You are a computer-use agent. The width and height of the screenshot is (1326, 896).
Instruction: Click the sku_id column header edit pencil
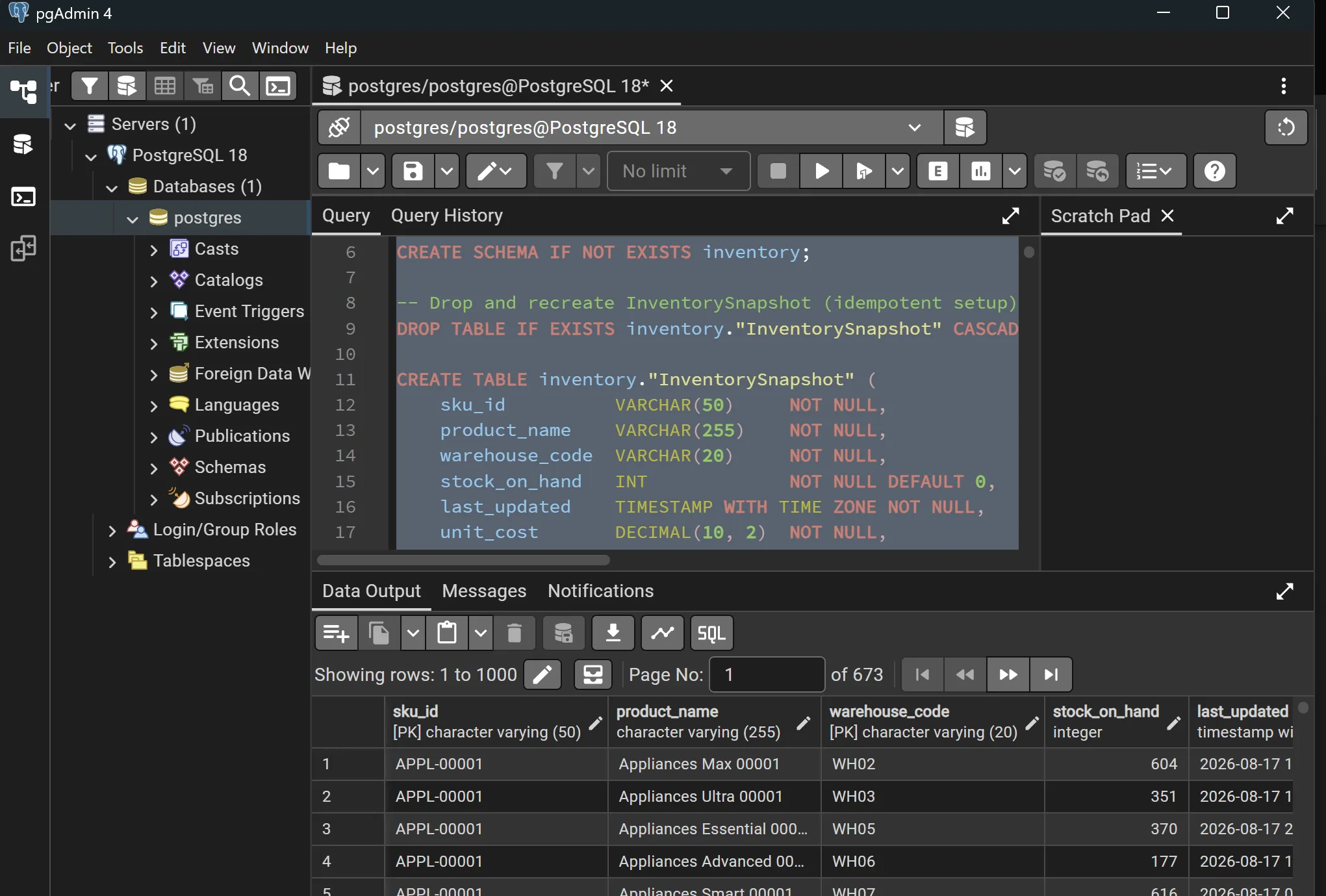click(x=595, y=723)
